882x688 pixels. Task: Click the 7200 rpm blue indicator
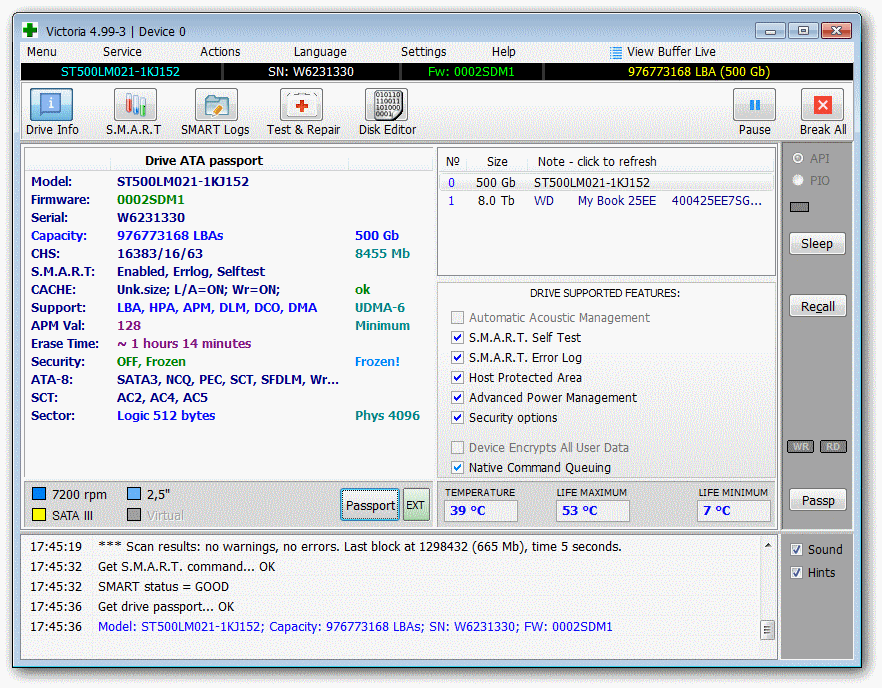click(39, 494)
